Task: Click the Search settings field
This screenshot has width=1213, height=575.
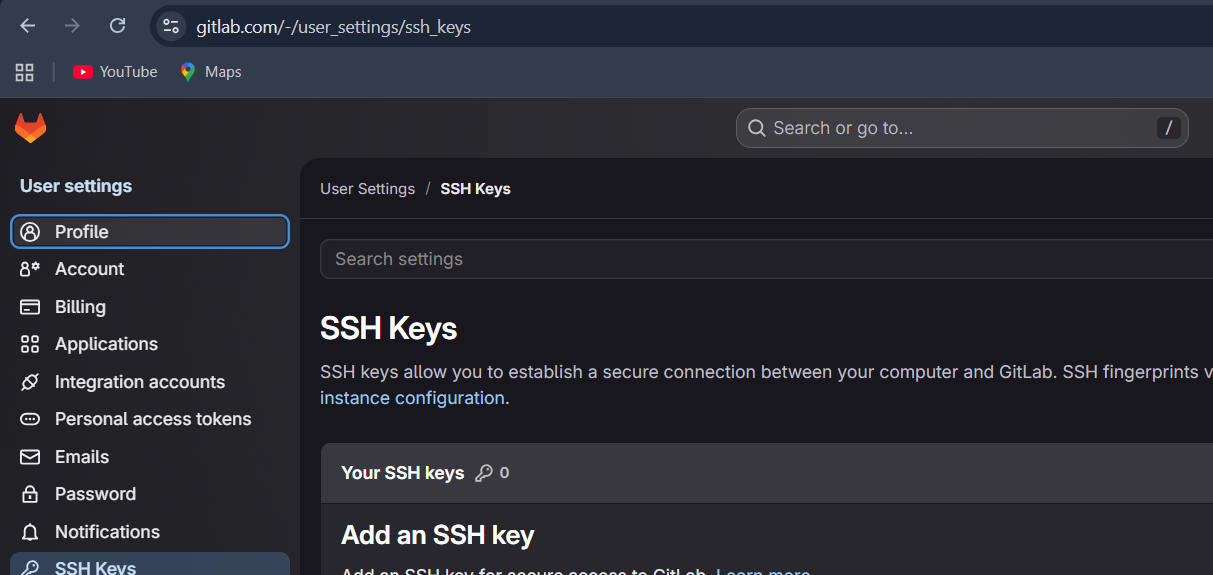Action: pos(766,259)
